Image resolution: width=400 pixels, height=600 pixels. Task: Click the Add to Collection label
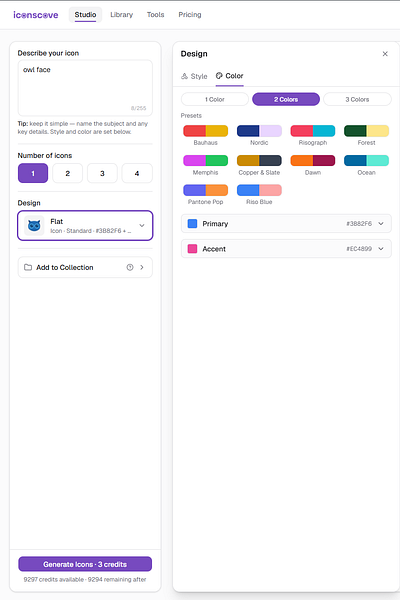pos(65,267)
